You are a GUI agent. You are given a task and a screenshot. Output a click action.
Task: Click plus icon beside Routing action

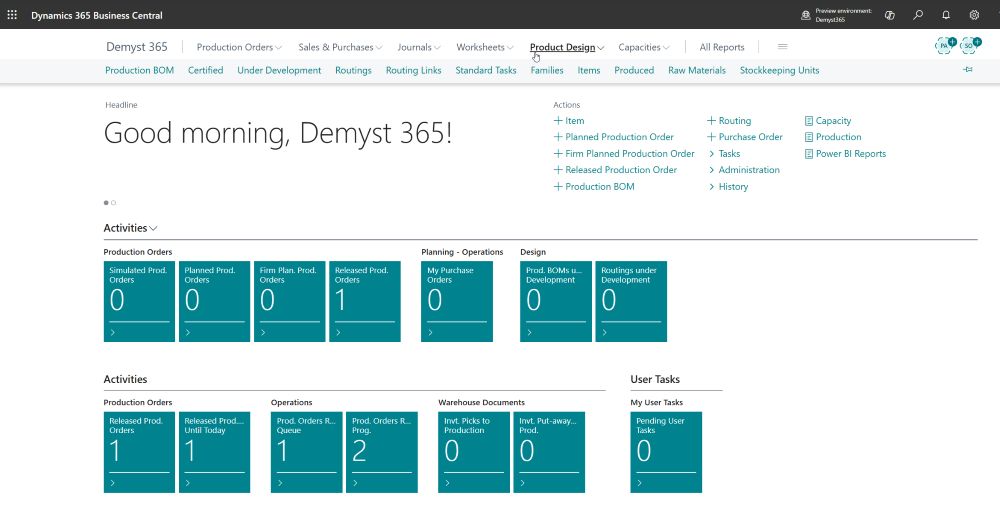click(712, 121)
